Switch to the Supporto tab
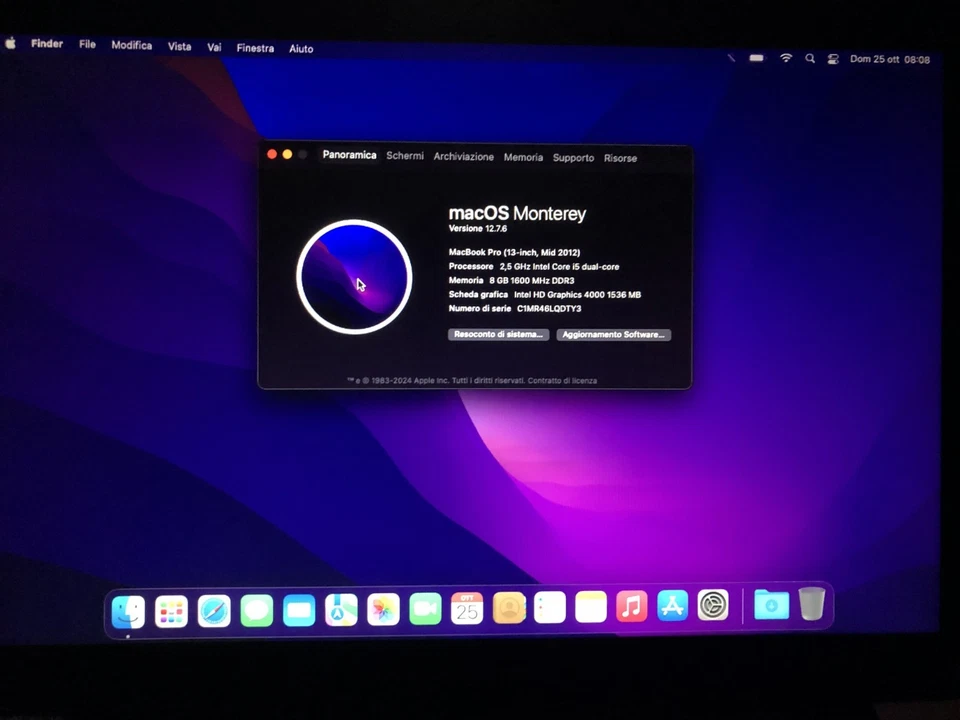The image size is (960, 720). 573,158
